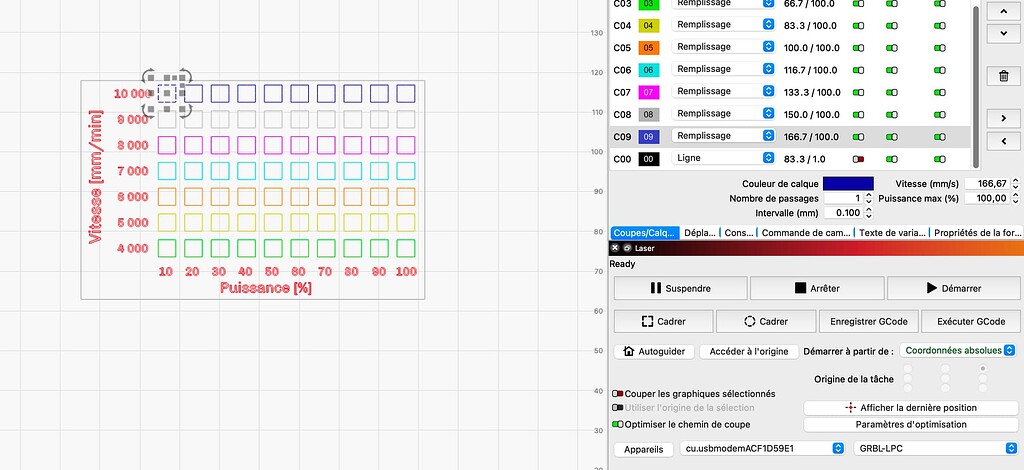Home the laser with Autoguider
The image size is (1024, 470).
(x=653, y=351)
